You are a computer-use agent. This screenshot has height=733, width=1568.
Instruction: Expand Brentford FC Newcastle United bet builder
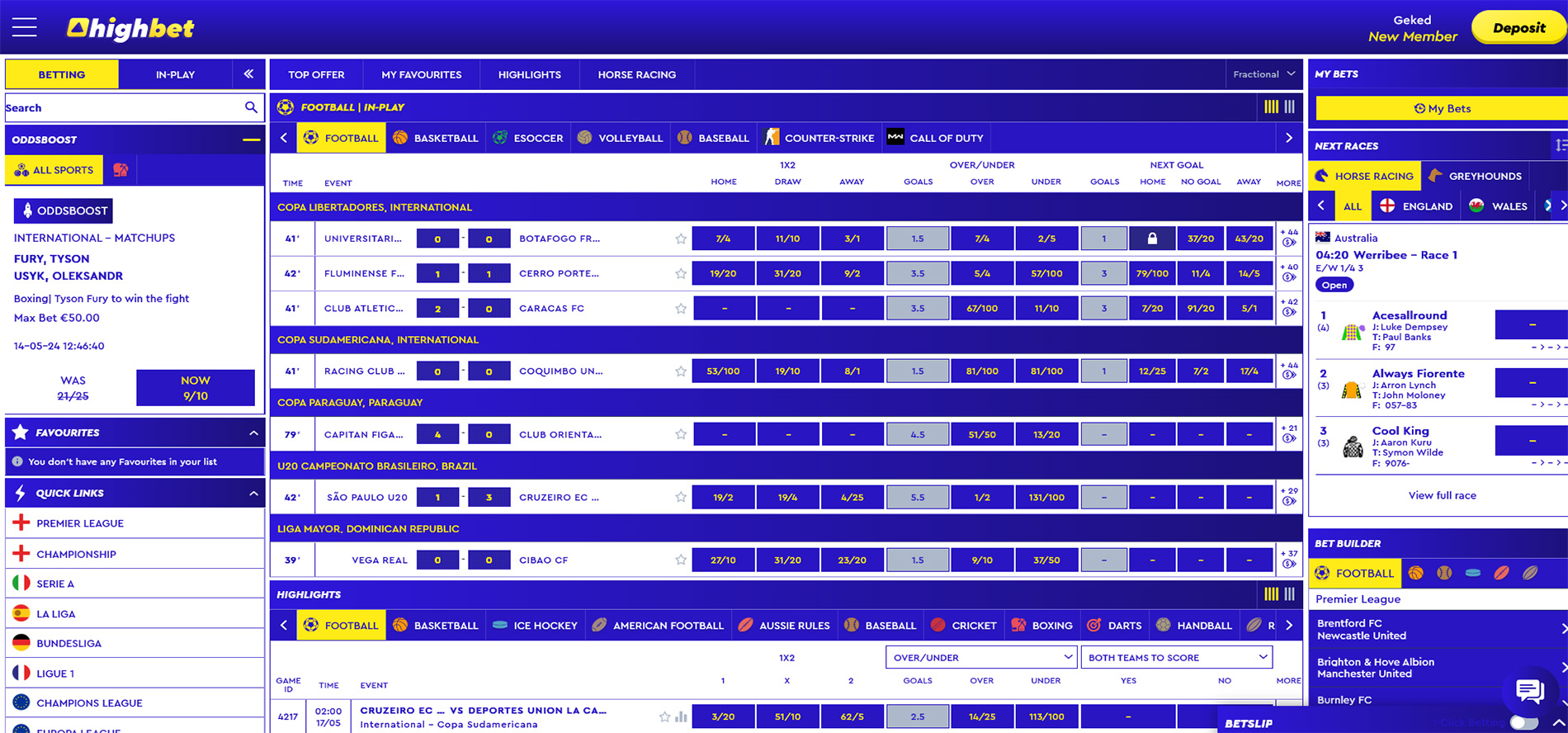pos(1438,629)
